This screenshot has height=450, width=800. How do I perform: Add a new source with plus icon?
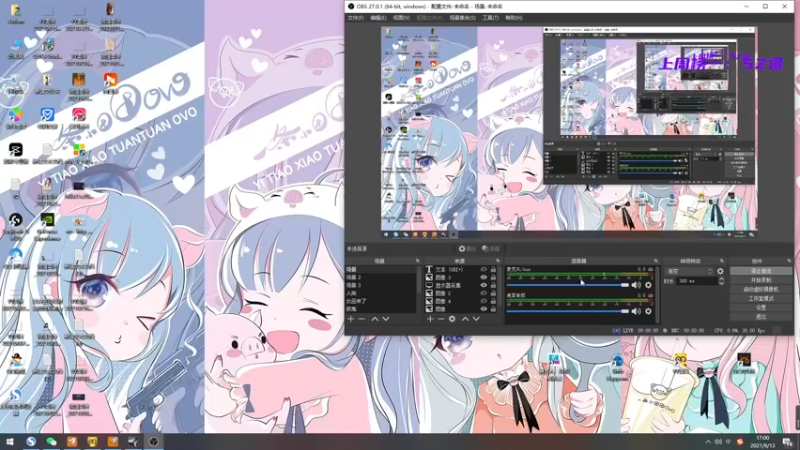pyautogui.click(x=430, y=319)
